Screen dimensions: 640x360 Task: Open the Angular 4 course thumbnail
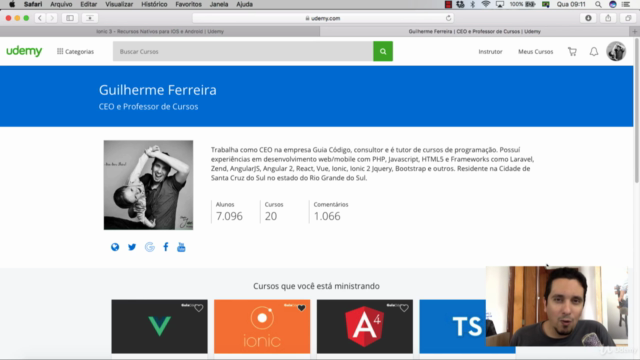click(365, 326)
